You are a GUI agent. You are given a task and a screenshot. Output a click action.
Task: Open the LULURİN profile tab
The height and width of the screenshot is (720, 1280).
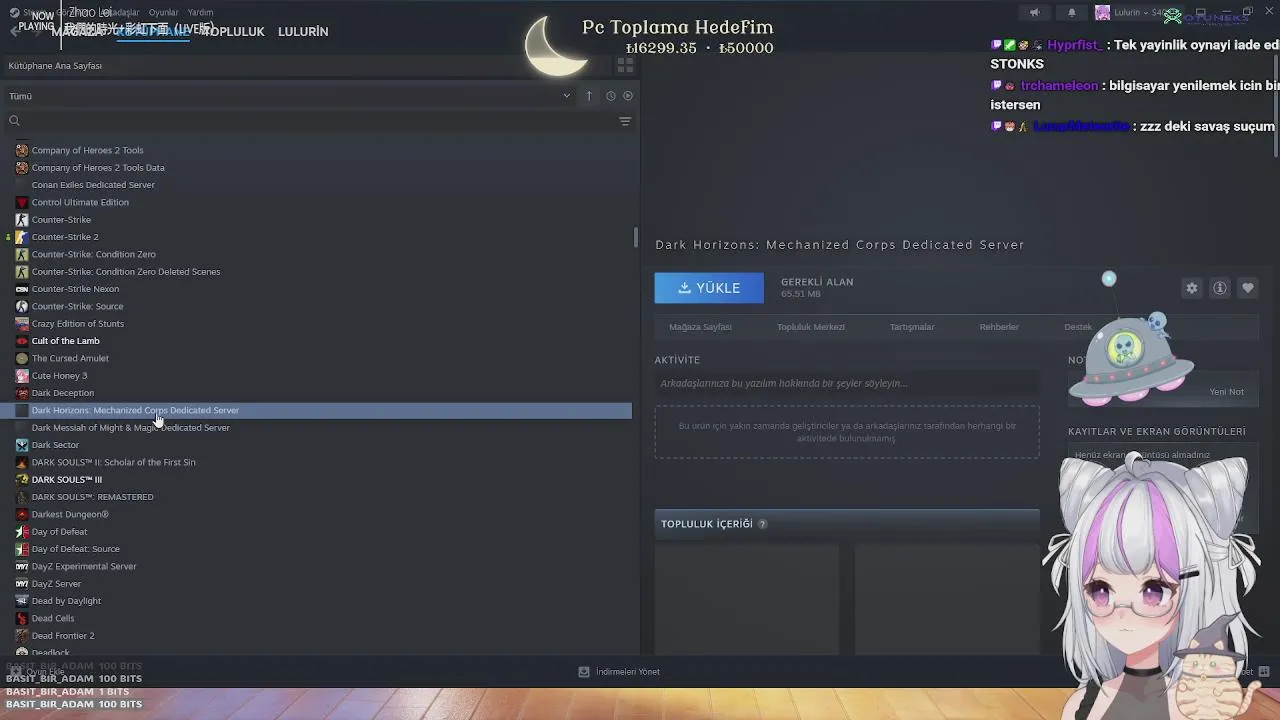click(x=303, y=32)
